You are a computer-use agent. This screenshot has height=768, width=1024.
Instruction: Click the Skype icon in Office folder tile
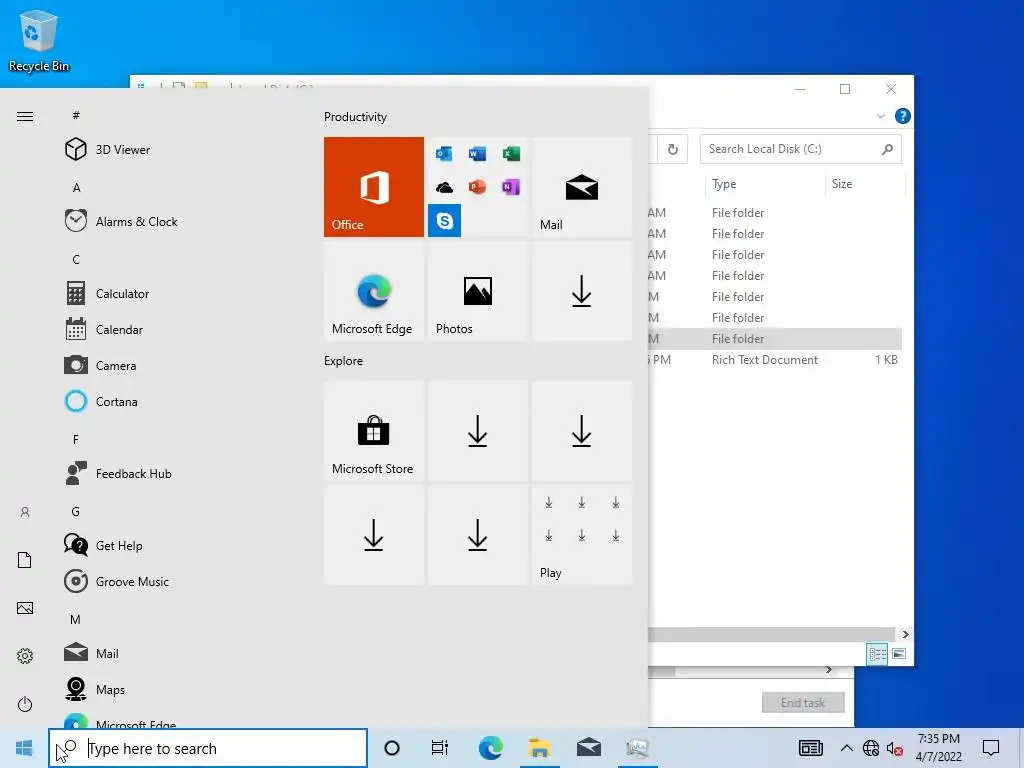coord(444,220)
